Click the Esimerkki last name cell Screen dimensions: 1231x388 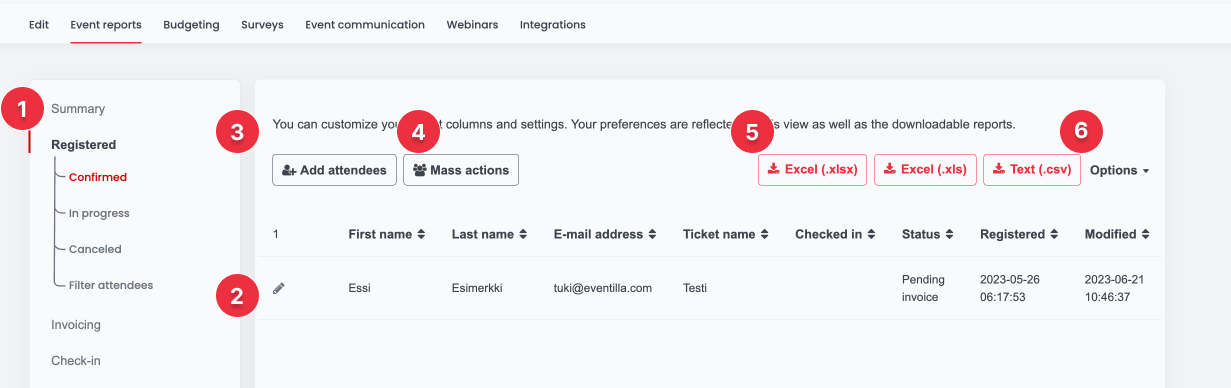[477, 288]
